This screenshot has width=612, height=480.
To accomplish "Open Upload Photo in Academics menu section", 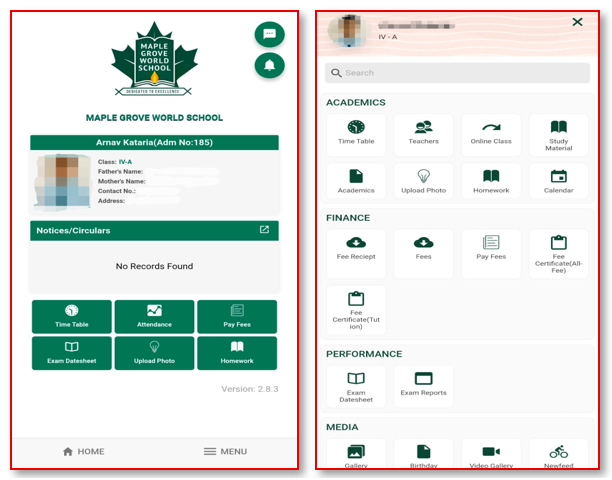I will (423, 181).
